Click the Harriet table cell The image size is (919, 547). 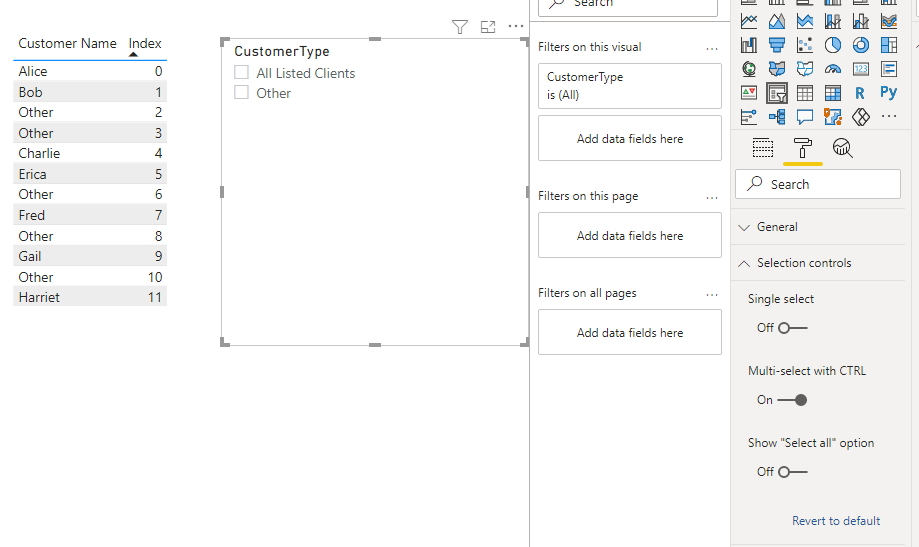39,297
